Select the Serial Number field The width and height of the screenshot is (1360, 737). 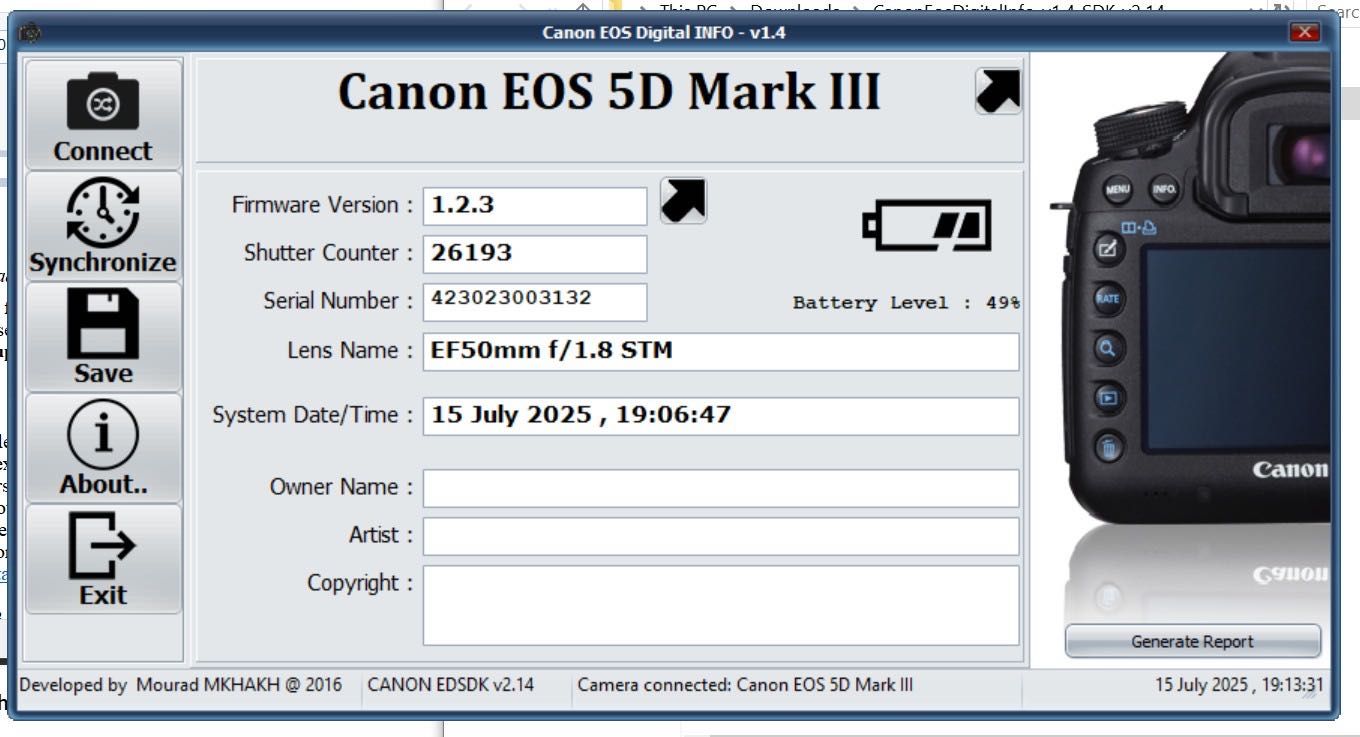535,302
